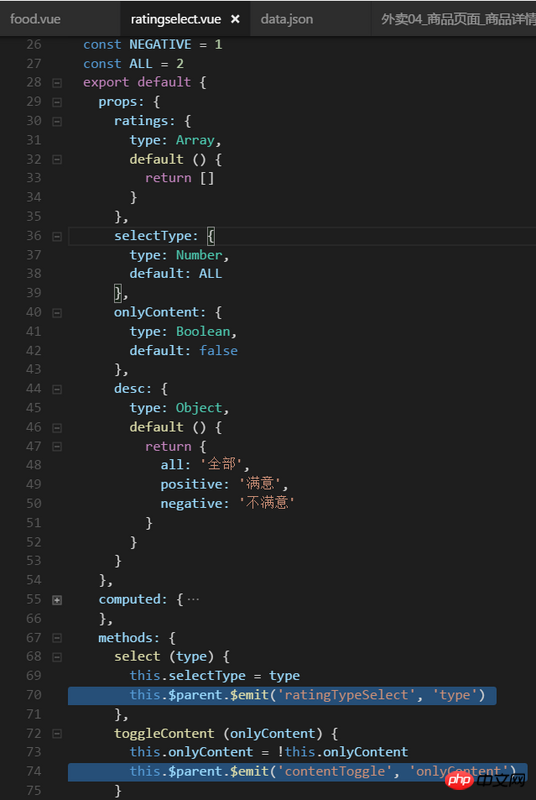Place cursor in 'default: ALL' line
Viewport: 536px width, 800px height.
175,274
